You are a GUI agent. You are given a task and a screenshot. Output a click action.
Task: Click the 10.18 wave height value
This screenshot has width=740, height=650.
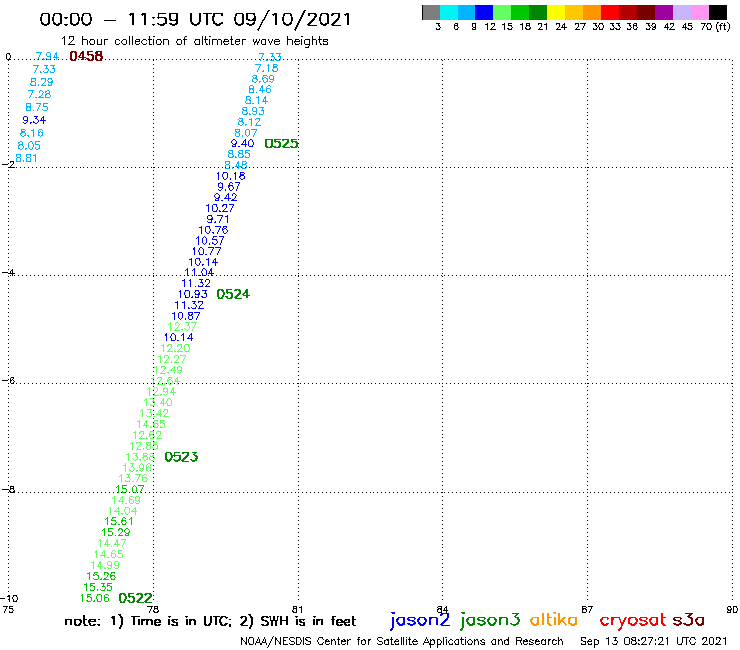(231, 176)
